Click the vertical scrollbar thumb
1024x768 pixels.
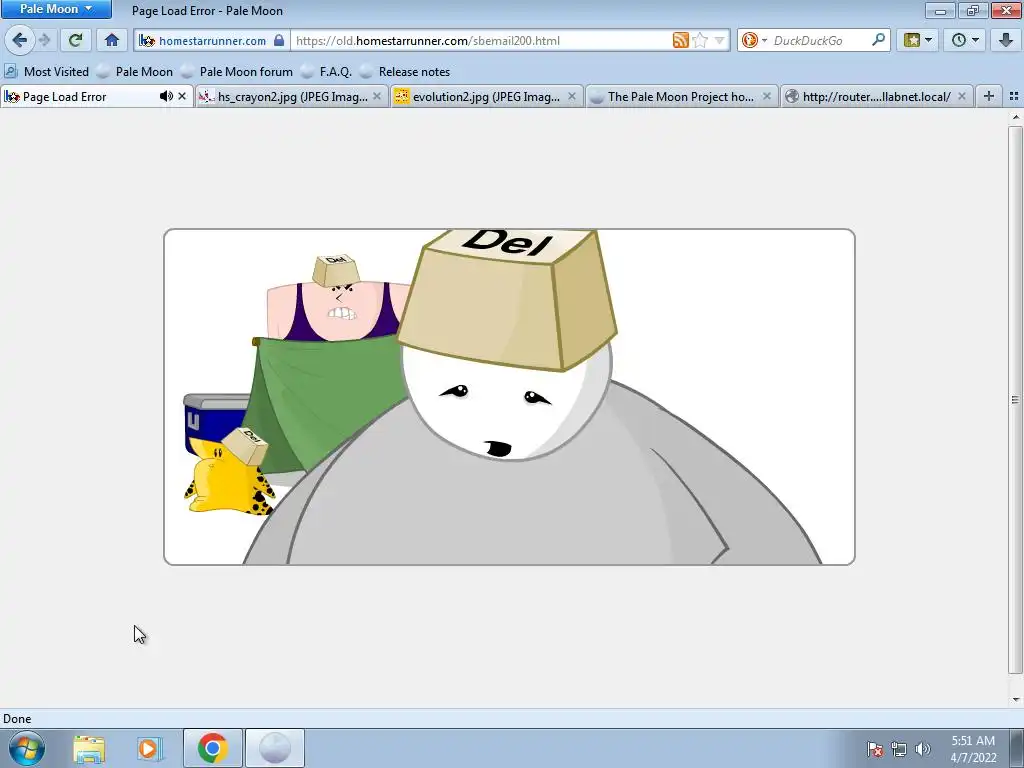[x=1015, y=400]
